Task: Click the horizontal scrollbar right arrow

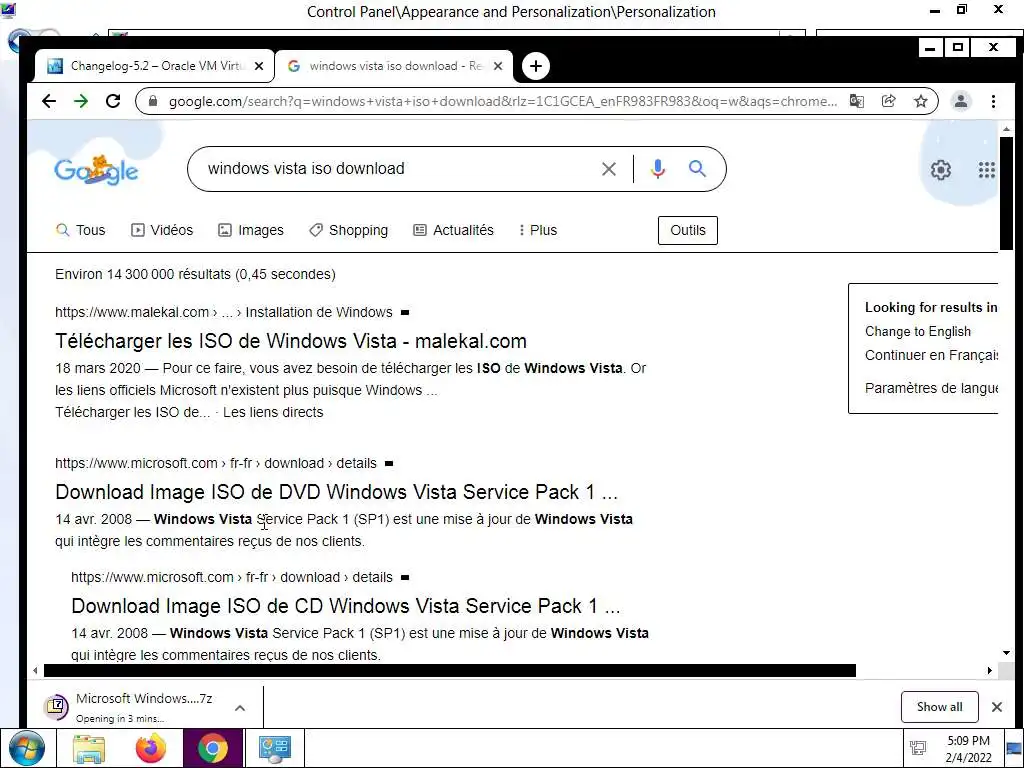Action: [x=989, y=670]
